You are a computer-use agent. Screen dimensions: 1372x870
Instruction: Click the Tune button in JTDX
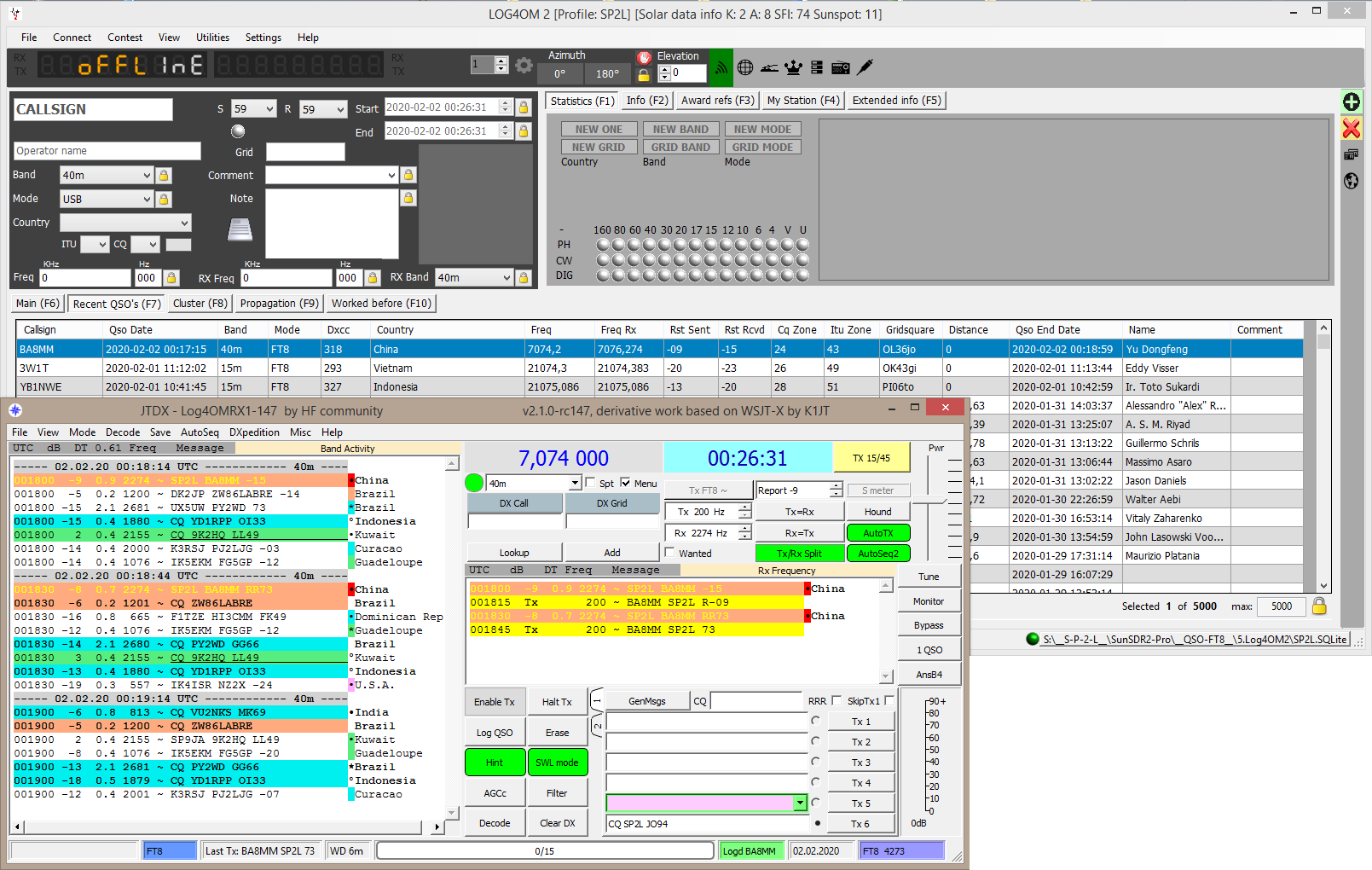[929, 577]
